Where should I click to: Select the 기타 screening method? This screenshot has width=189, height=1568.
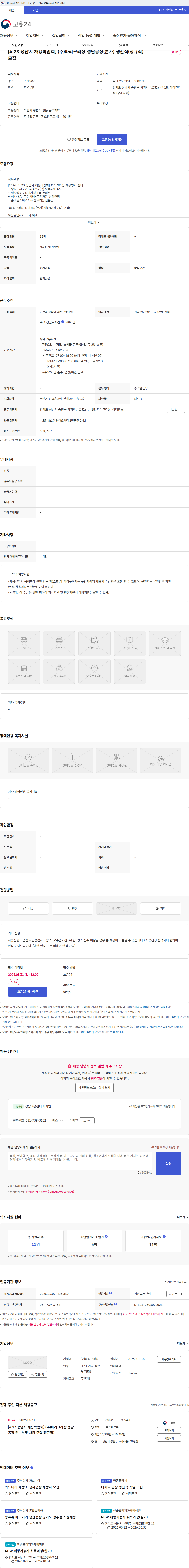160,908
